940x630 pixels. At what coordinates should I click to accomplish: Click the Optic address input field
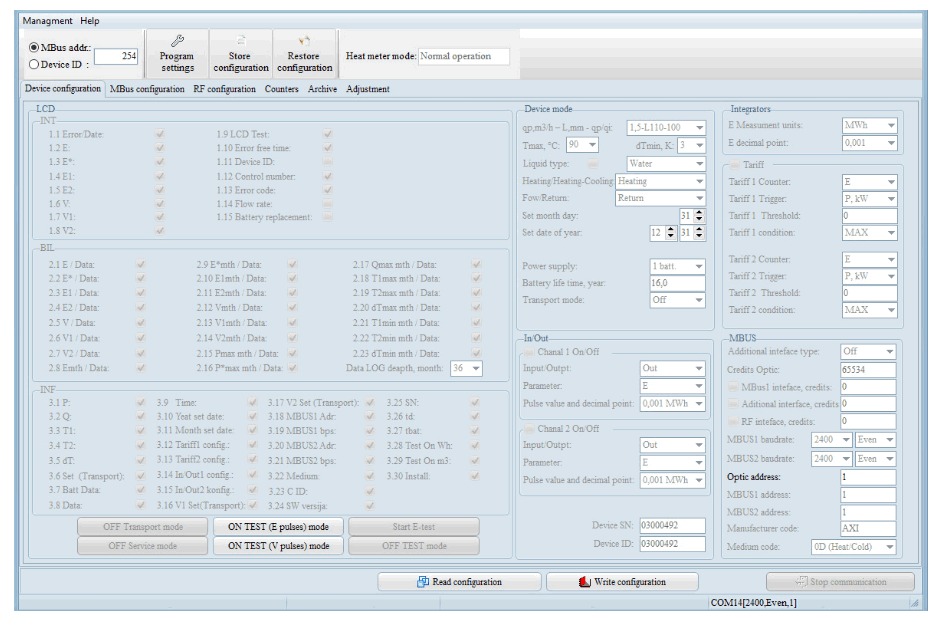[867, 478]
